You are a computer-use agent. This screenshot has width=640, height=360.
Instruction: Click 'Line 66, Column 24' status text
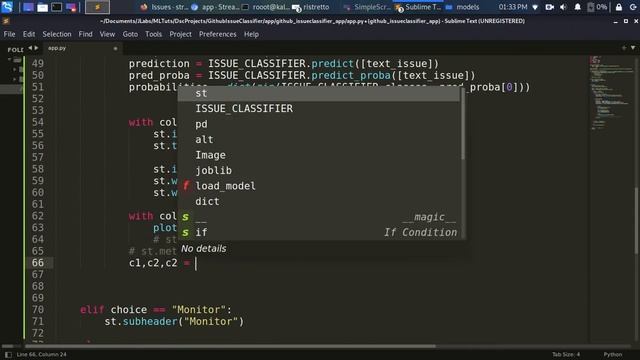42,355
